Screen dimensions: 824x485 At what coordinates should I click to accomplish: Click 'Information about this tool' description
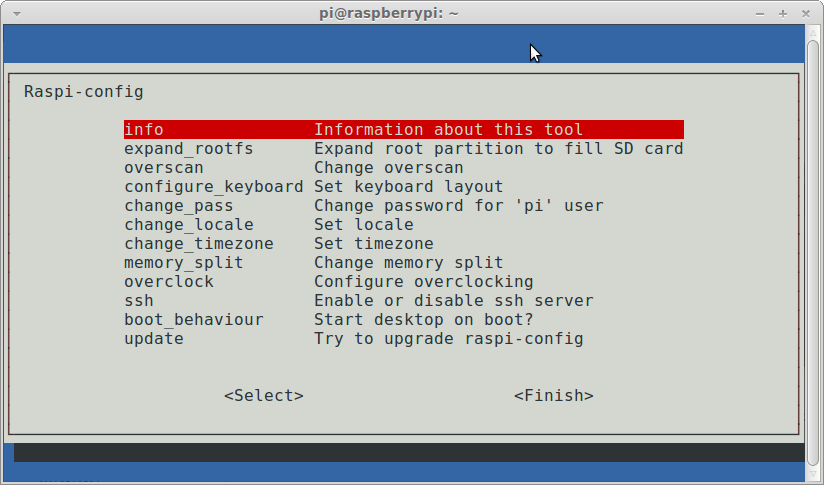(448, 129)
